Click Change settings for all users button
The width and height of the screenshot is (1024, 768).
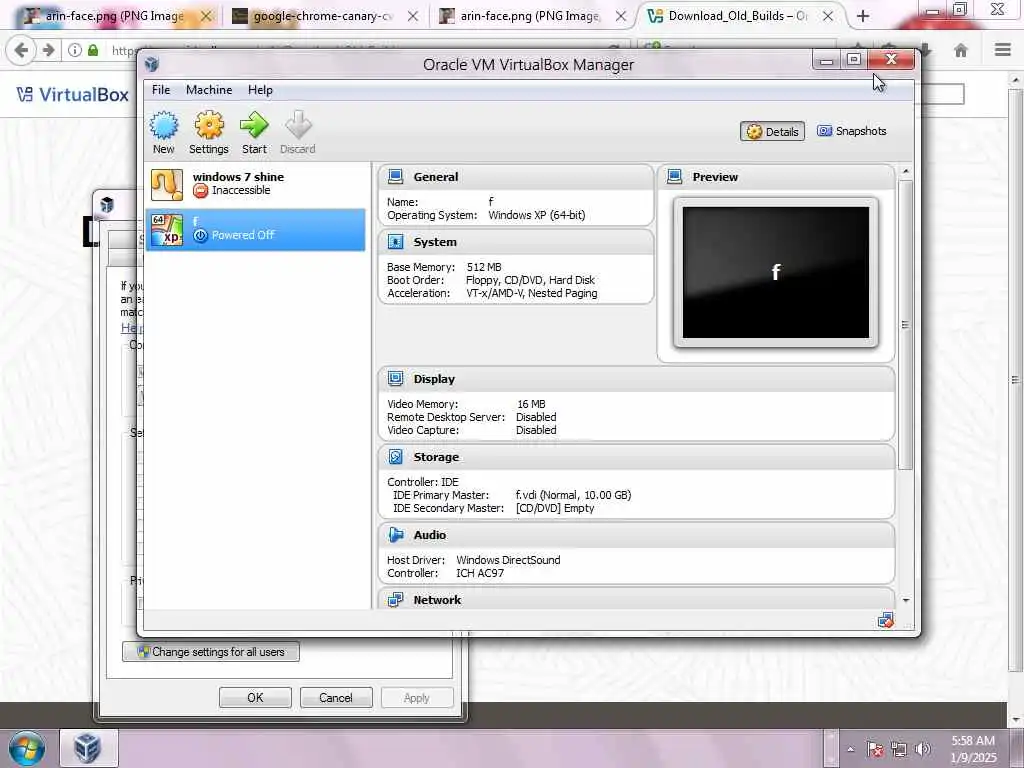211,652
